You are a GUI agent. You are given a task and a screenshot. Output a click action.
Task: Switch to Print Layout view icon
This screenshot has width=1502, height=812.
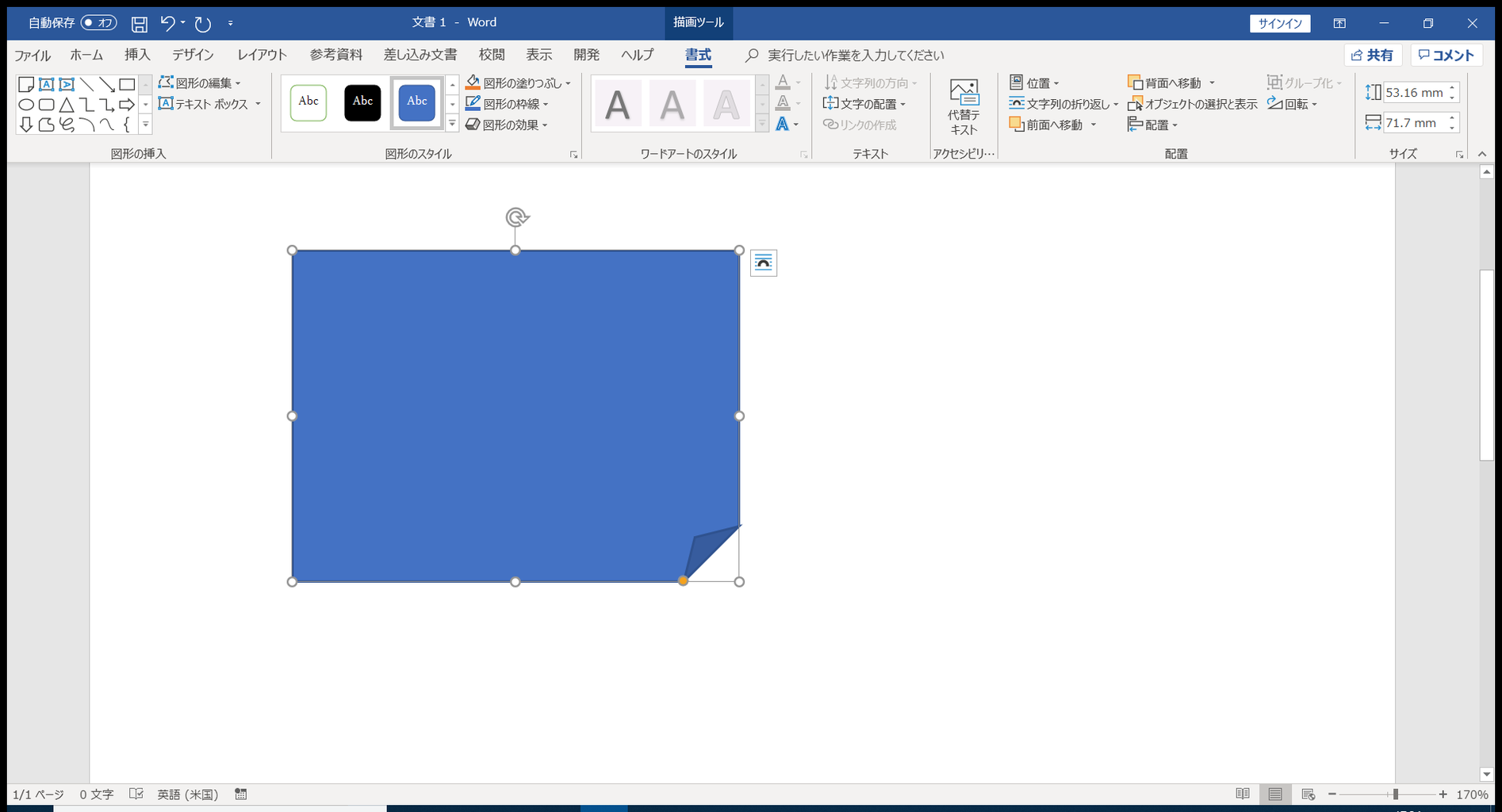pyautogui.click(x=1275, y=794)
